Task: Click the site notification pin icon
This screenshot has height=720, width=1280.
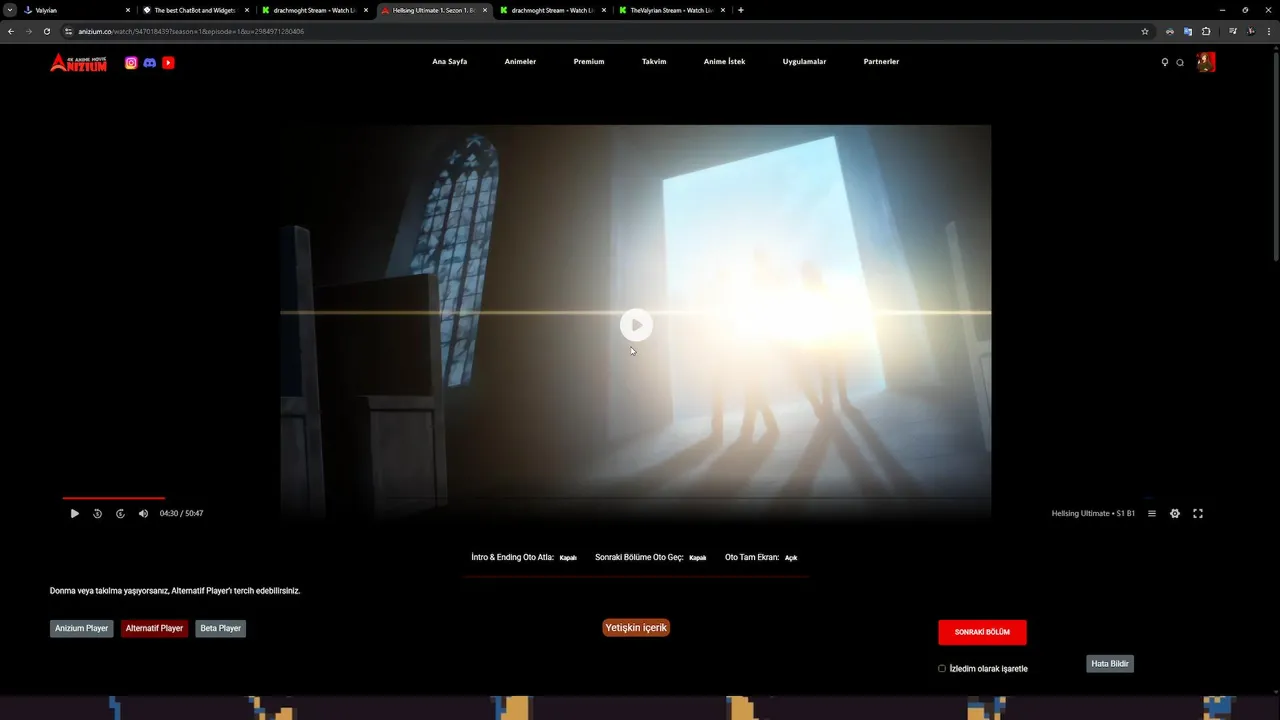Action: coord(1164,62)
